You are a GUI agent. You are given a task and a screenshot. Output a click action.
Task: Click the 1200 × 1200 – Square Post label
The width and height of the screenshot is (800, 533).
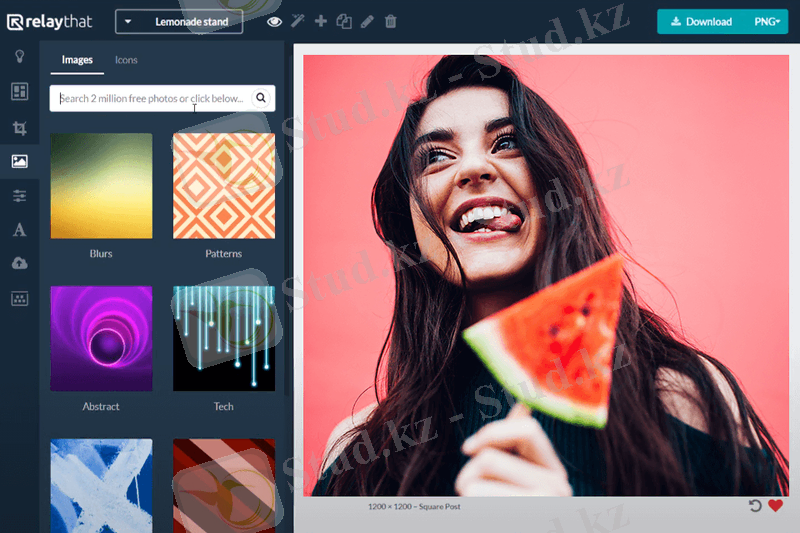tap(414, 506)
